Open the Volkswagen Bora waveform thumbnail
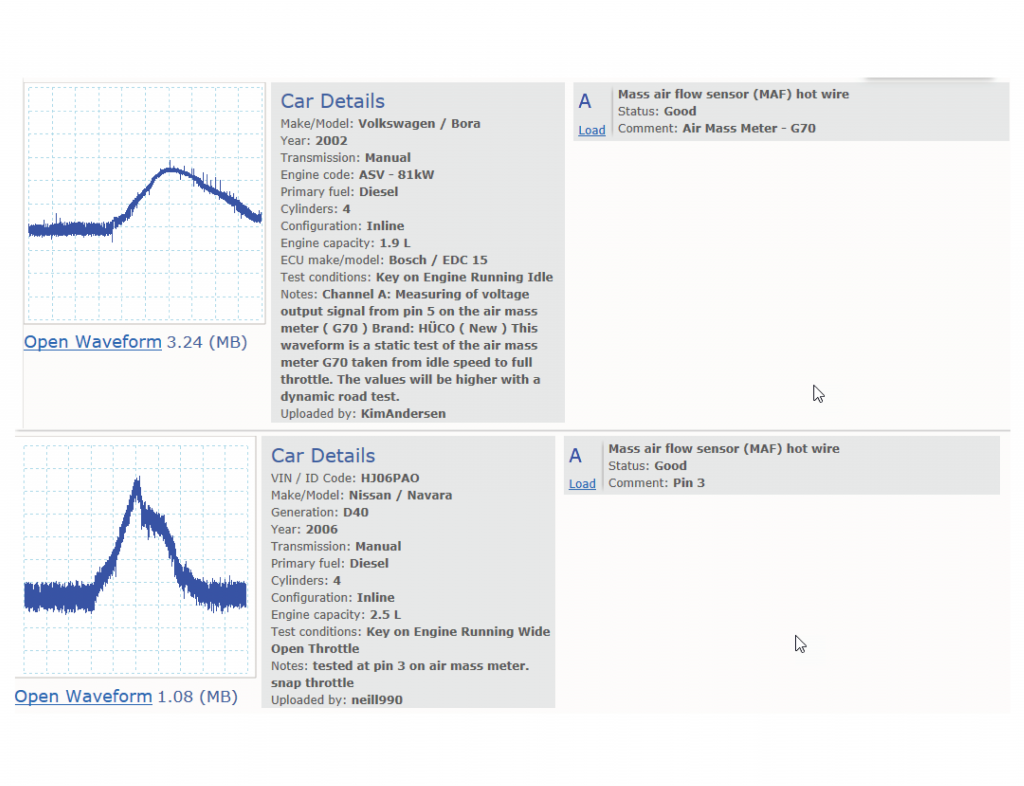Screen dimensions: 1024x786 click(144, 203)
